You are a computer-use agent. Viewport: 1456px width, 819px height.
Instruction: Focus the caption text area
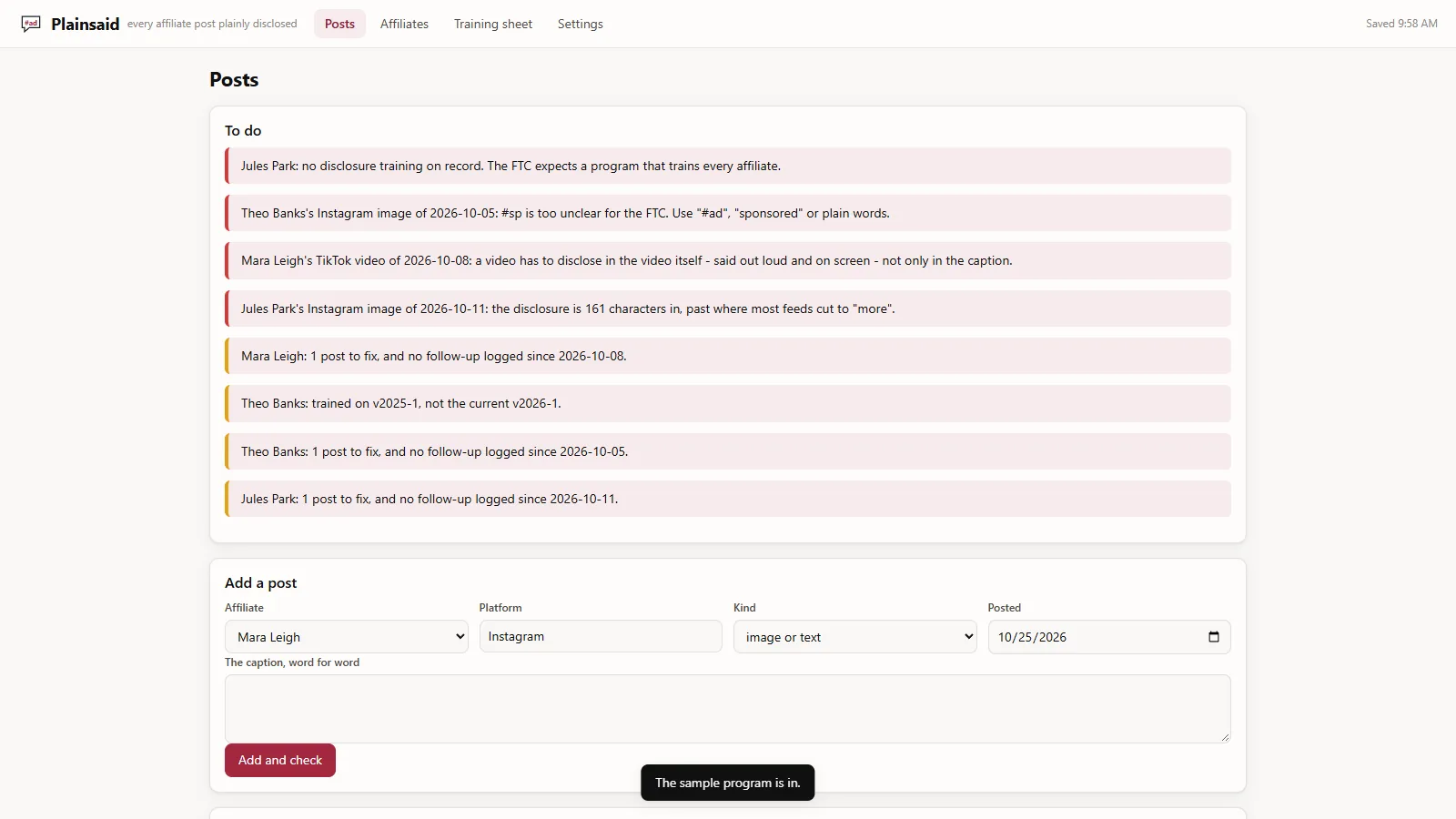pos(728,709)
